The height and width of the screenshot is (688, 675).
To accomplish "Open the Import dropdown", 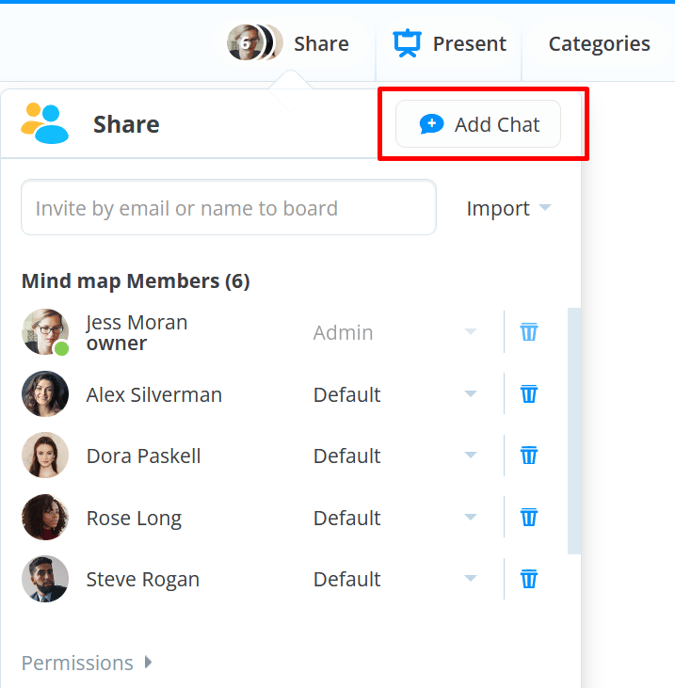I will coord(509,208).
